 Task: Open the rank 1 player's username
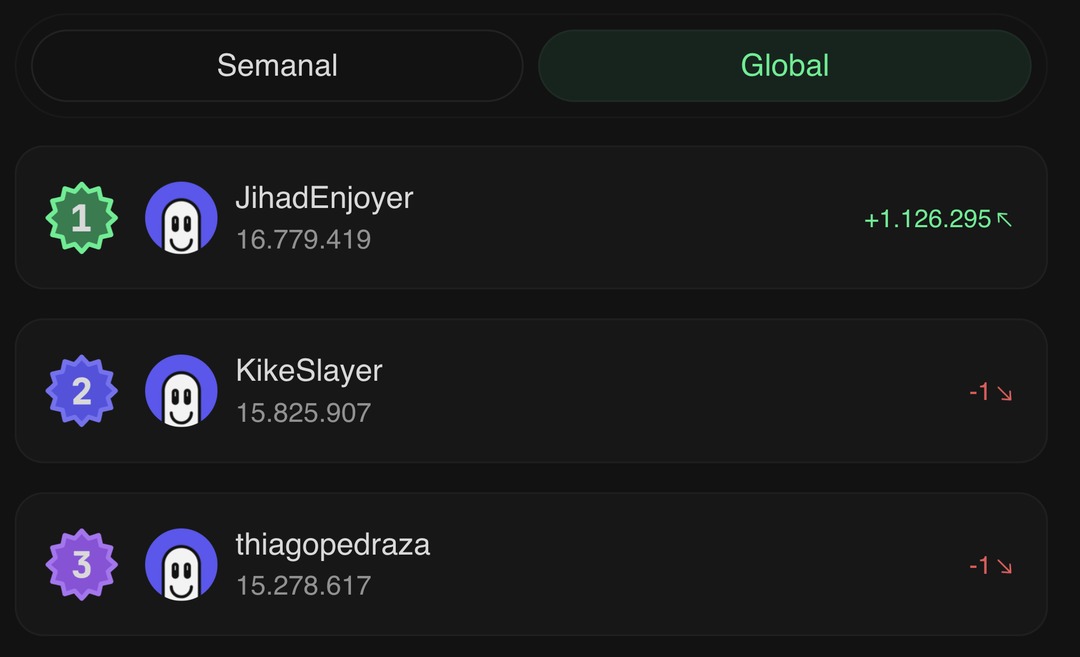tap(324, 198)
